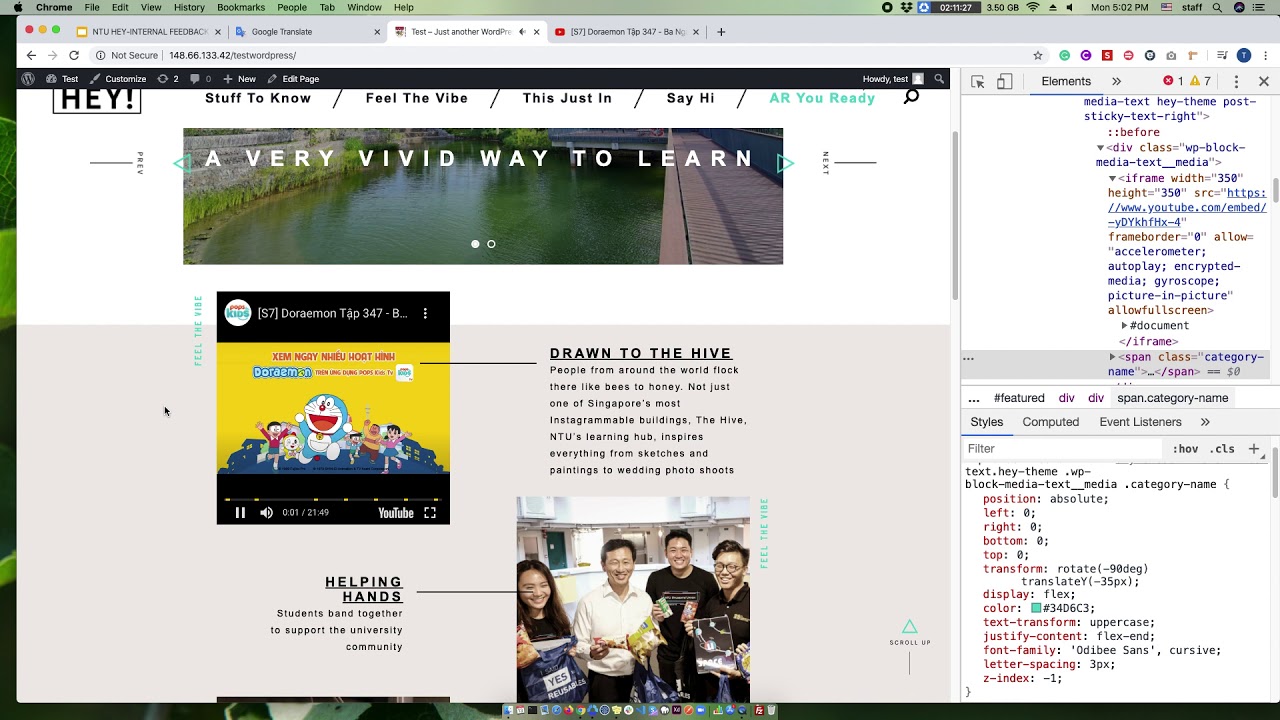The image size is (1280, 720).
Task: Pause the YouTube video
Action: click(x=240, y=513)
